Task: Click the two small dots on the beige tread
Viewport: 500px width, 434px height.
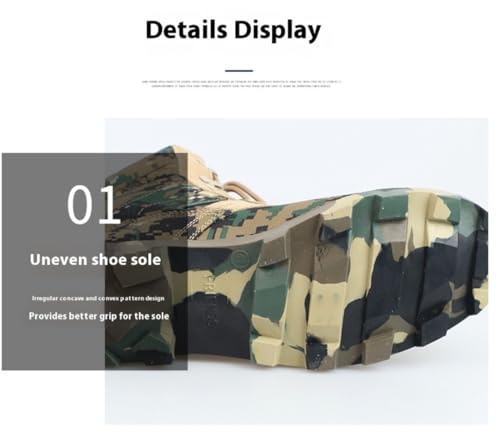Action: [327, 297]
